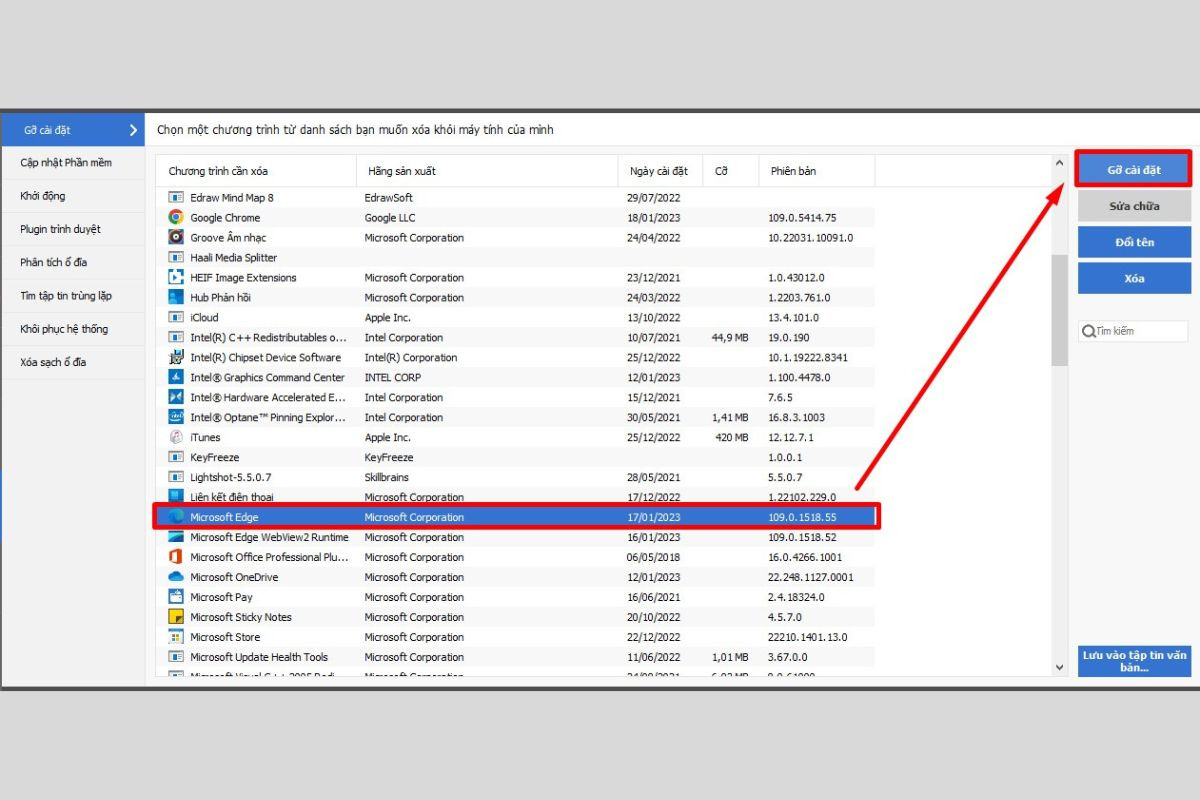Click the Đổi tên button
1200x800 pixels.
click(x=1134, y=242)
